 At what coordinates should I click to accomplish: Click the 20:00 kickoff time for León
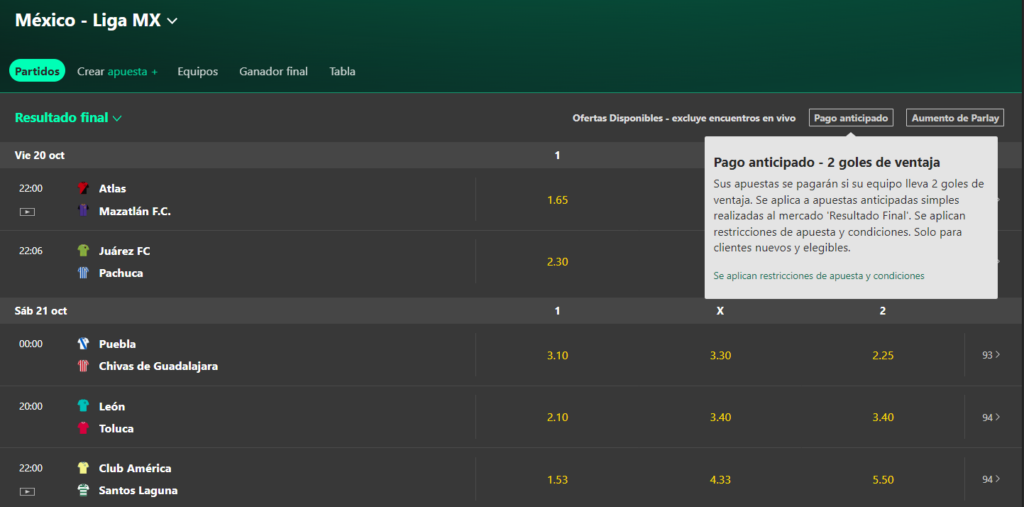click(31, 406)
